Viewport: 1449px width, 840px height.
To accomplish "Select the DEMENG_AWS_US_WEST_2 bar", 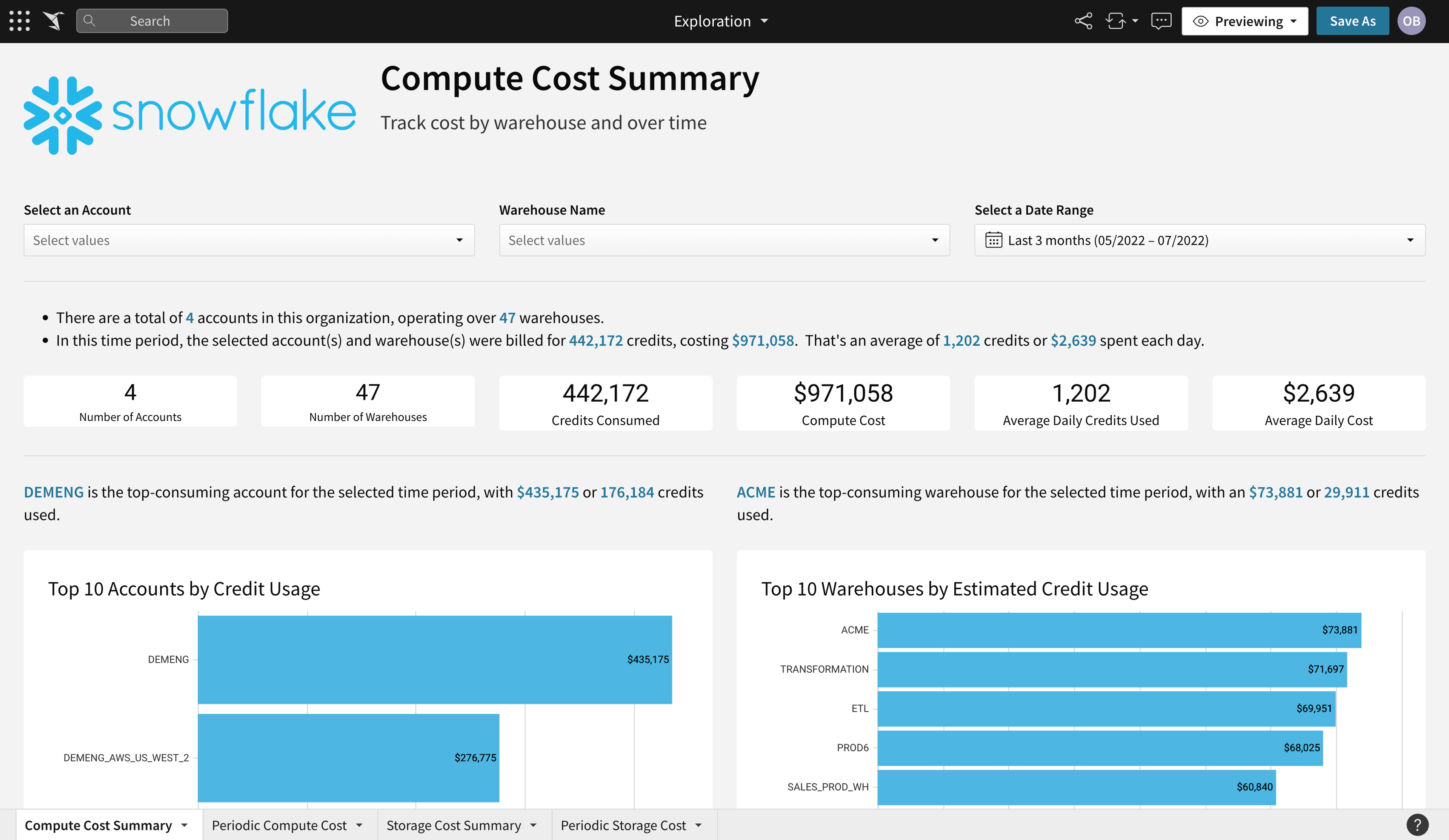I will click(x=348, y=758).
